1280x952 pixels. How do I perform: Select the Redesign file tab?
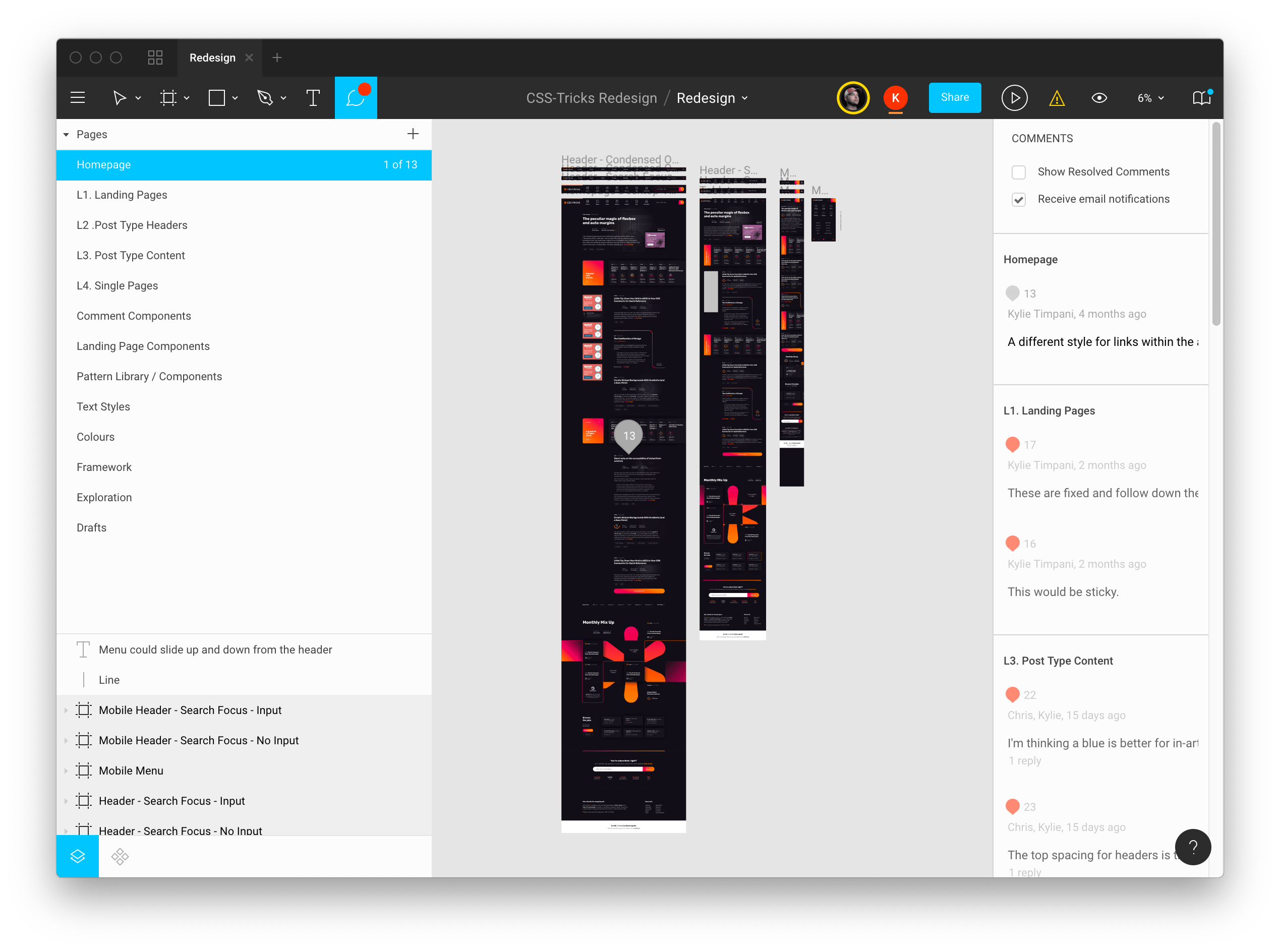click(212, 57)
